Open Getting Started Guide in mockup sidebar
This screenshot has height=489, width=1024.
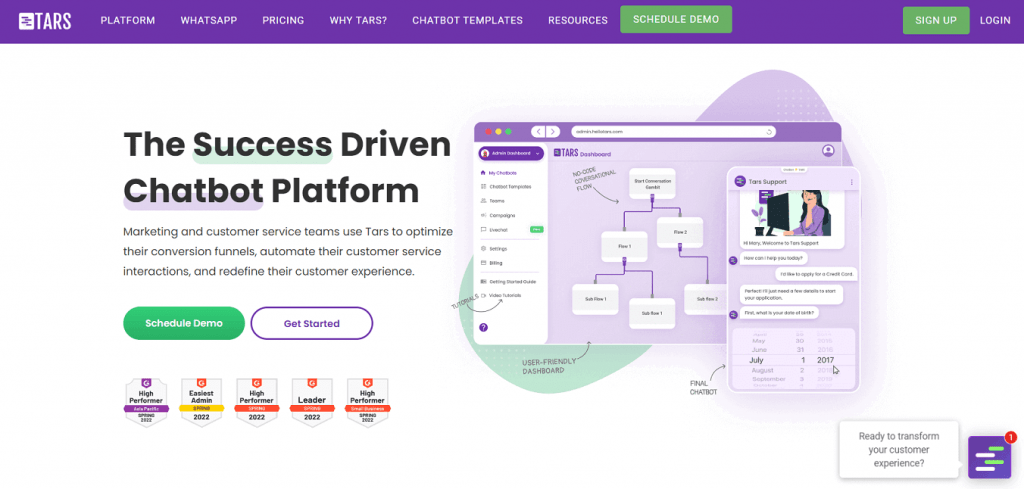tap(508, 282)
